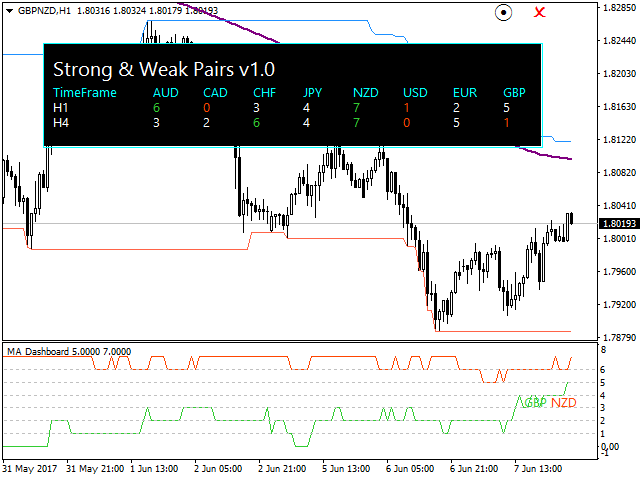
Task: Click the H4 timeframe row label
Action: [x=61, y=122]
